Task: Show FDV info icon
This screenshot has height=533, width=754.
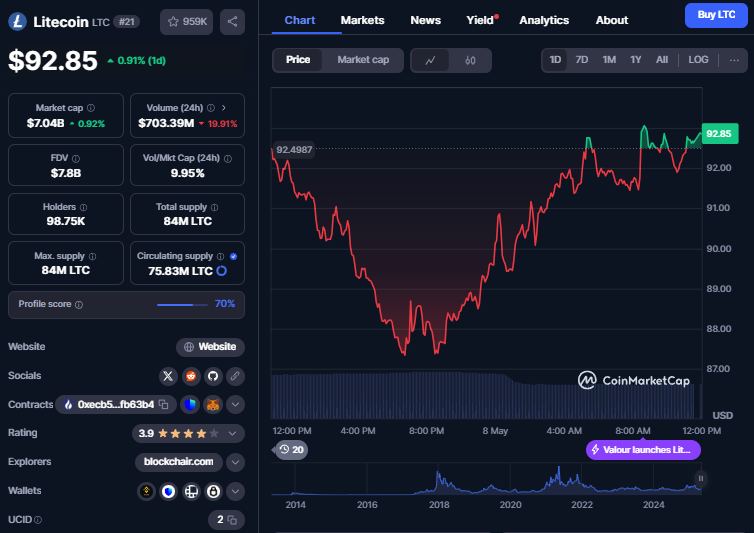Action: (x=76, y=158)
